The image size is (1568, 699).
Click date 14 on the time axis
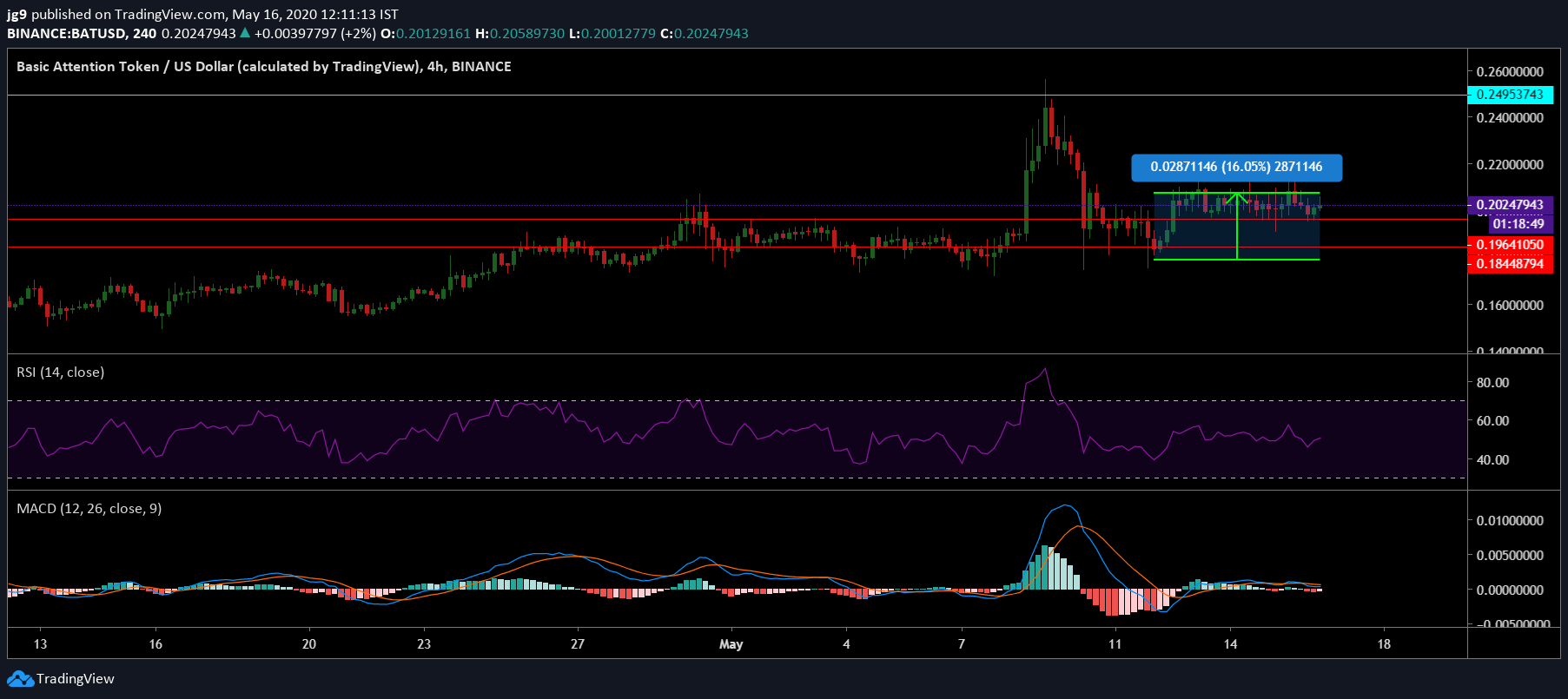(1230, 644)
